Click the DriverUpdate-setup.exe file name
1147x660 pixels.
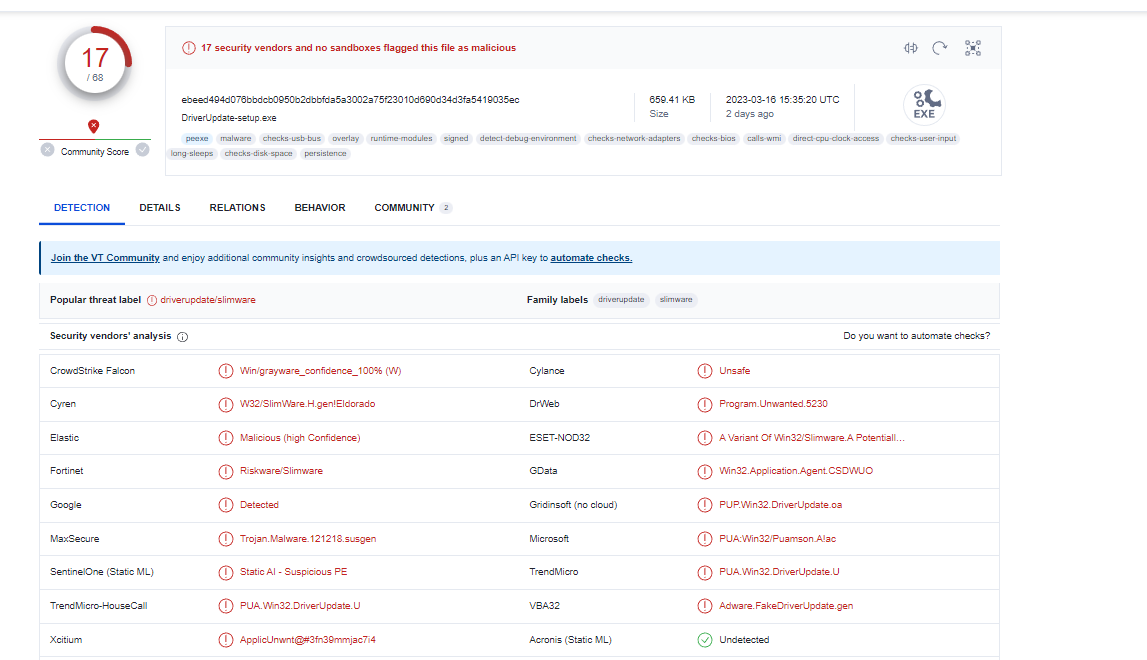coord(229,118)
